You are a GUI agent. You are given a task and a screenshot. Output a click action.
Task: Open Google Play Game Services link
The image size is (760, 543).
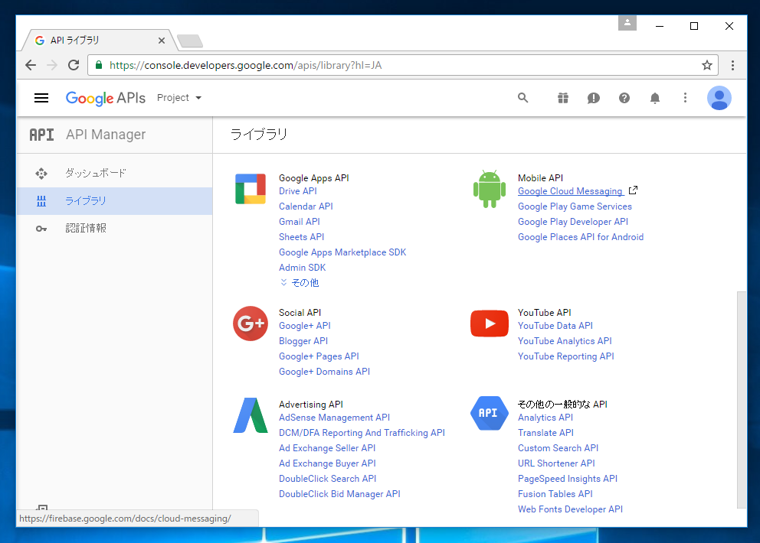coord(575,207)
